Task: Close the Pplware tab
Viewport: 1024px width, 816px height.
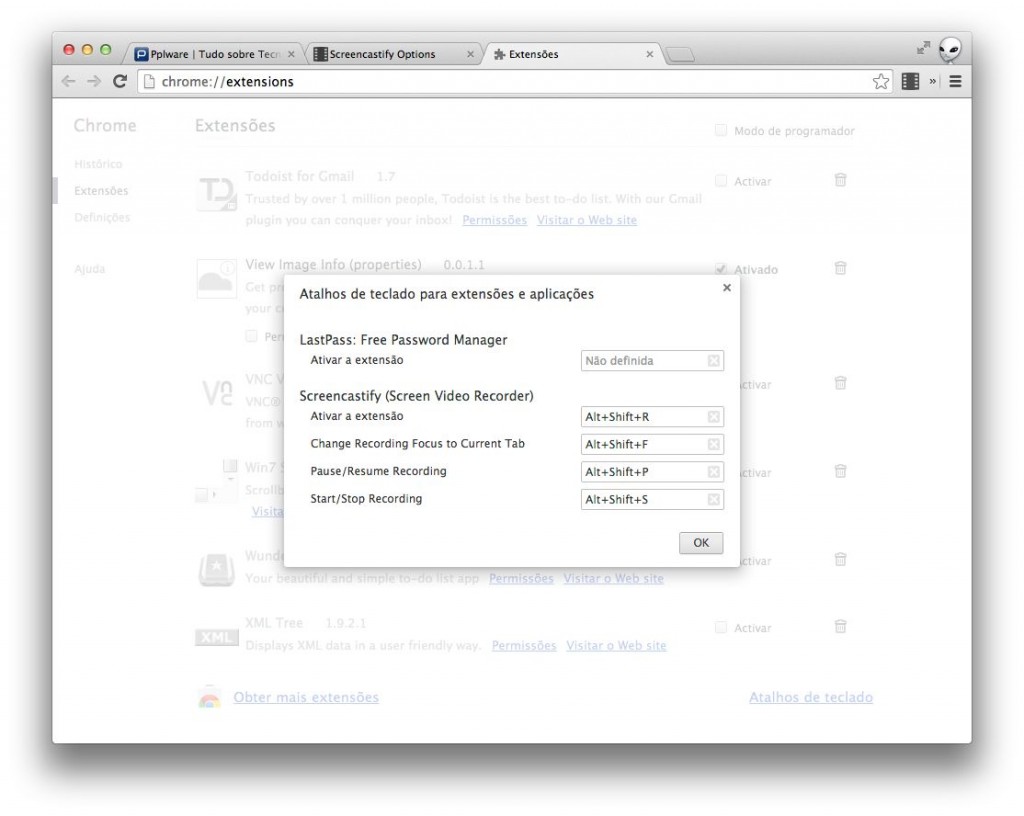Action: click(x=291, y=54)
